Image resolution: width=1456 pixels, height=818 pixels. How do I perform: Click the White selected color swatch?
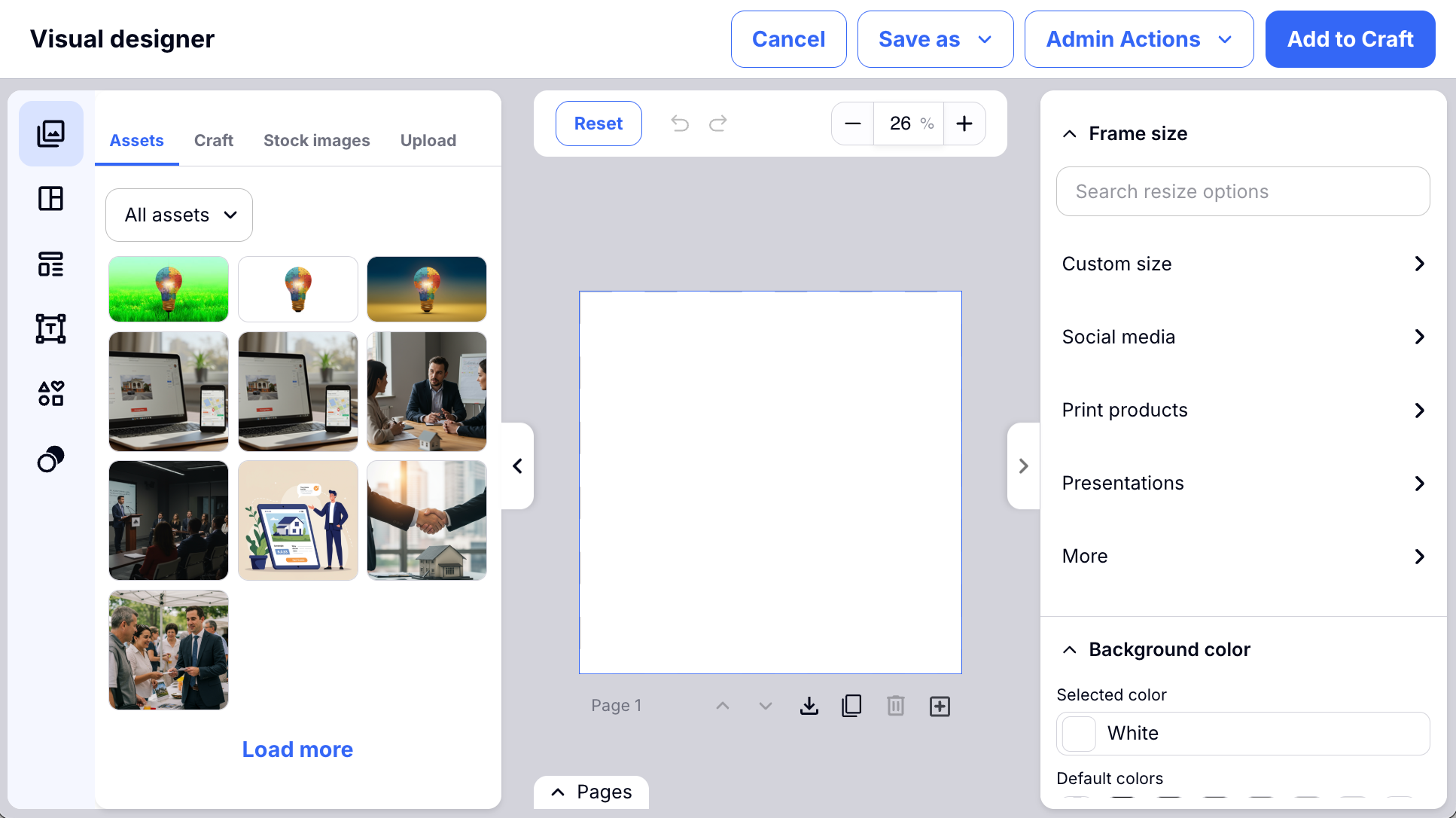click(1079, 734)
